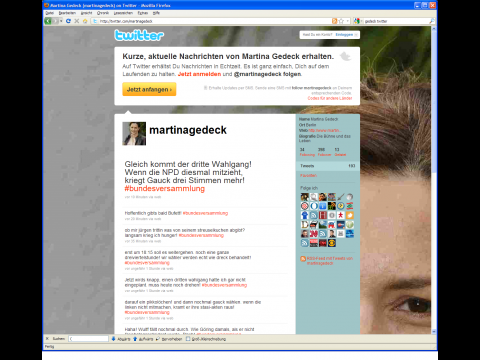480x360 pixels.
Task: Click the yellow eye logo avatar in Folge ich
Action: coord(332,243)
